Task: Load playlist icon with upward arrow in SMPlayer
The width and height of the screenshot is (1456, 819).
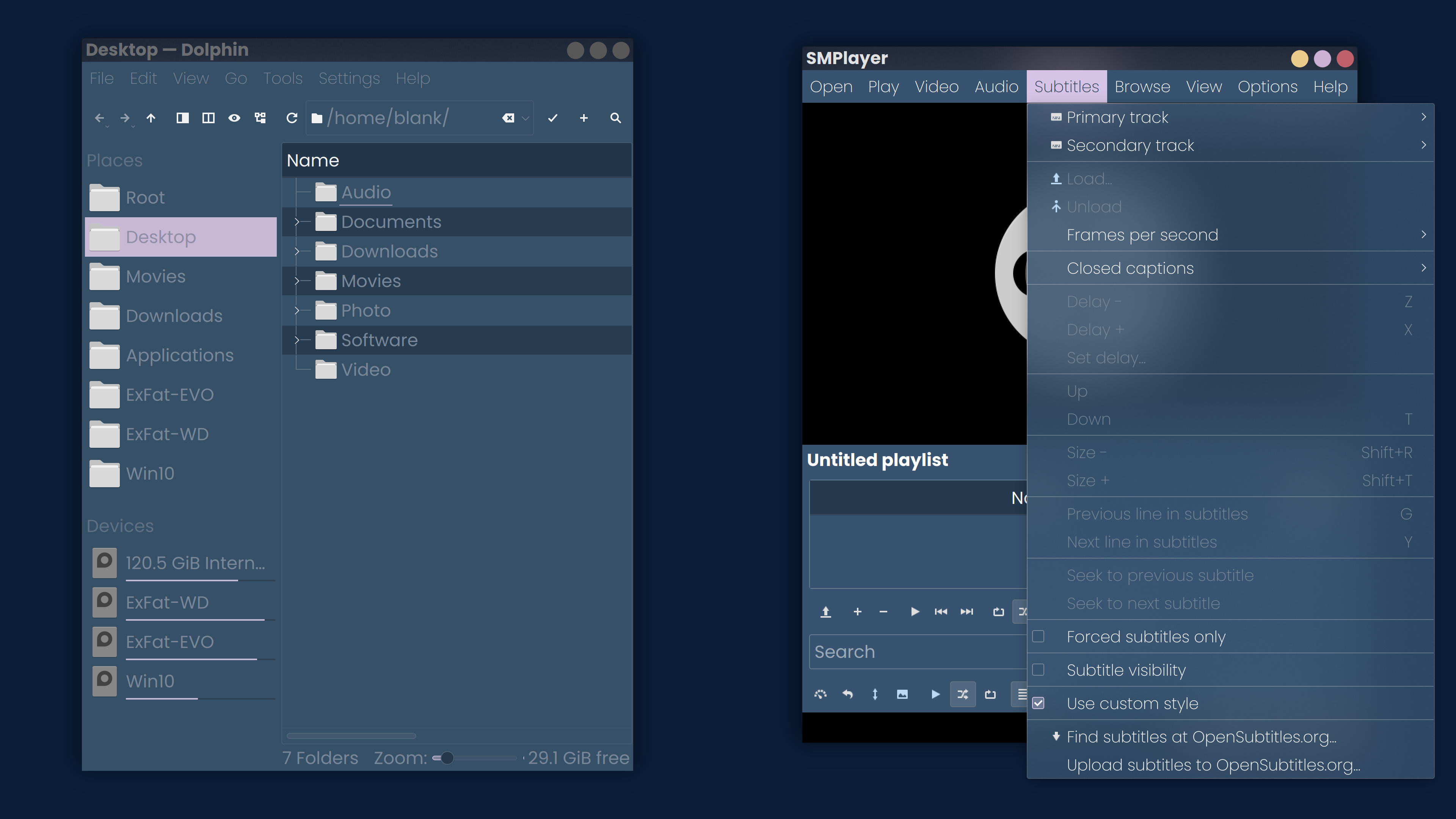Action: tap(826, 612)
